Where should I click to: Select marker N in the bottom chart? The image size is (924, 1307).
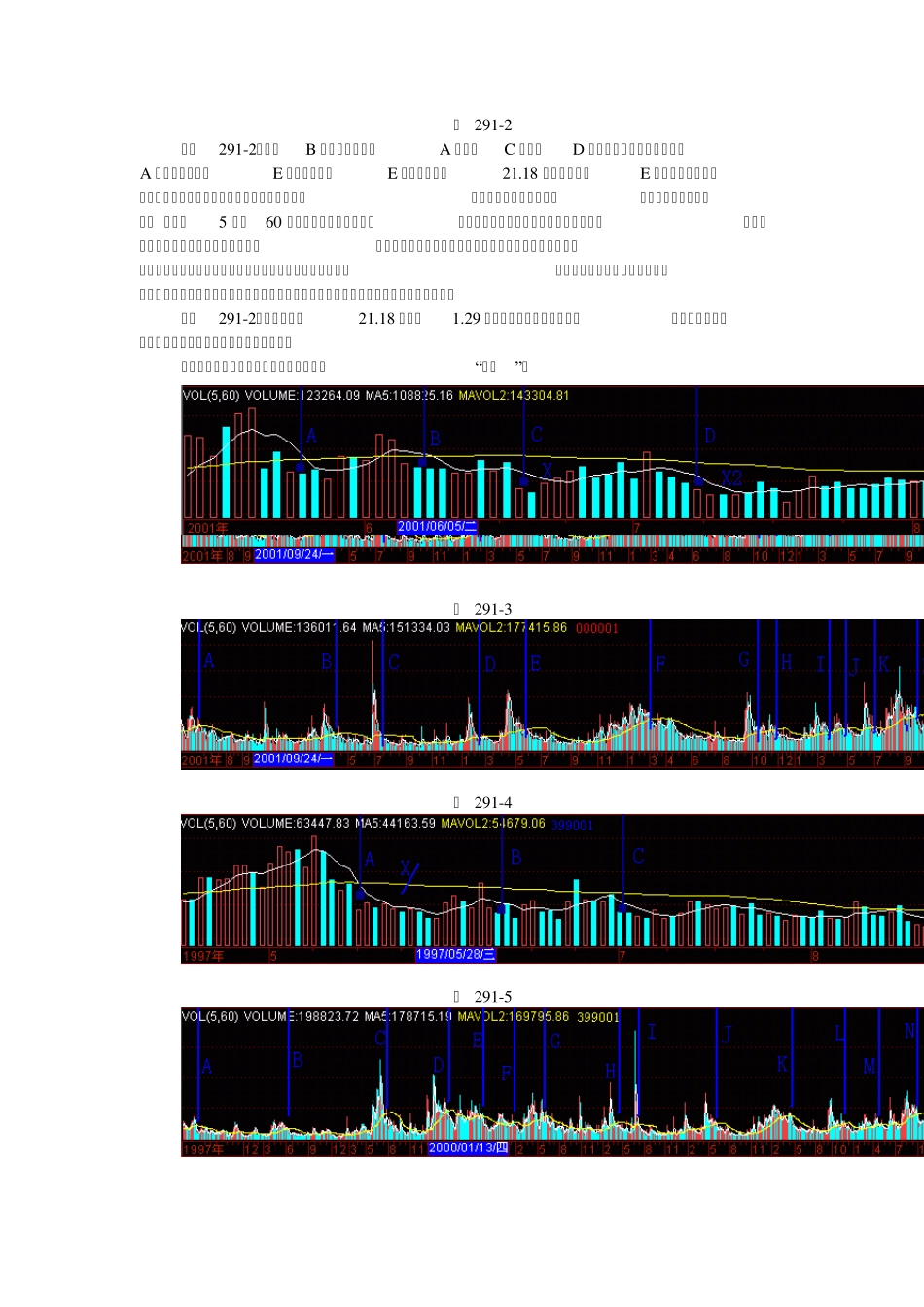911,1031
